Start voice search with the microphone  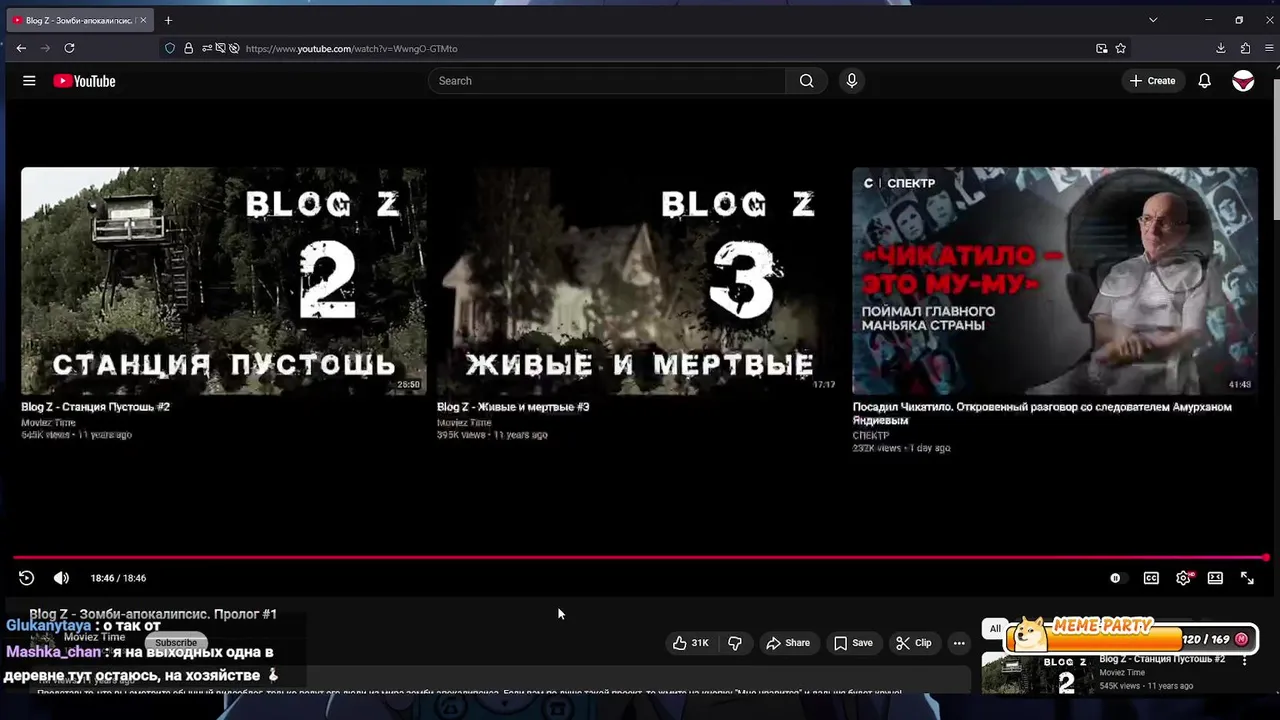pyautogui.click(x=852, y=81)
